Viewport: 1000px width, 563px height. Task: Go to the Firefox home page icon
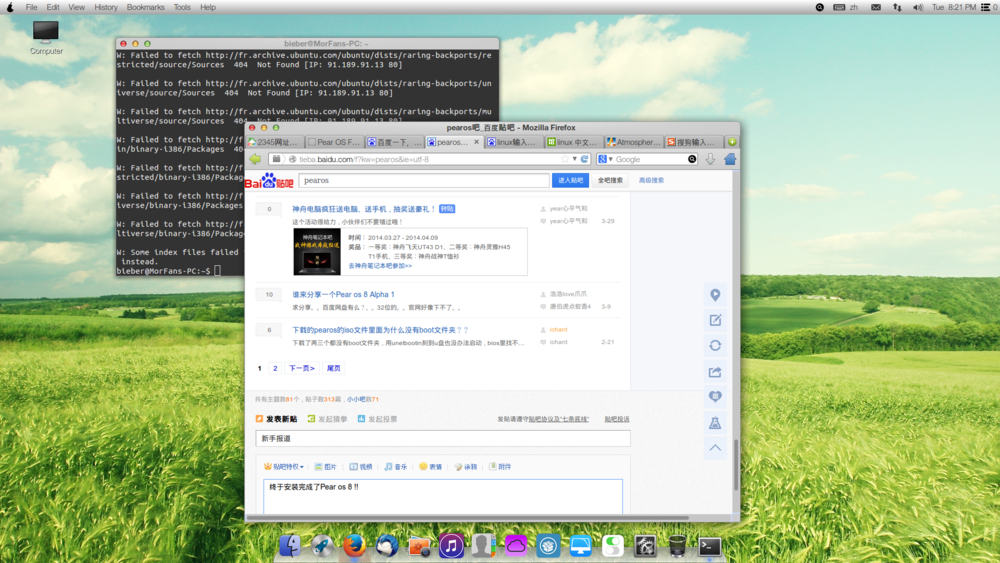730,159
